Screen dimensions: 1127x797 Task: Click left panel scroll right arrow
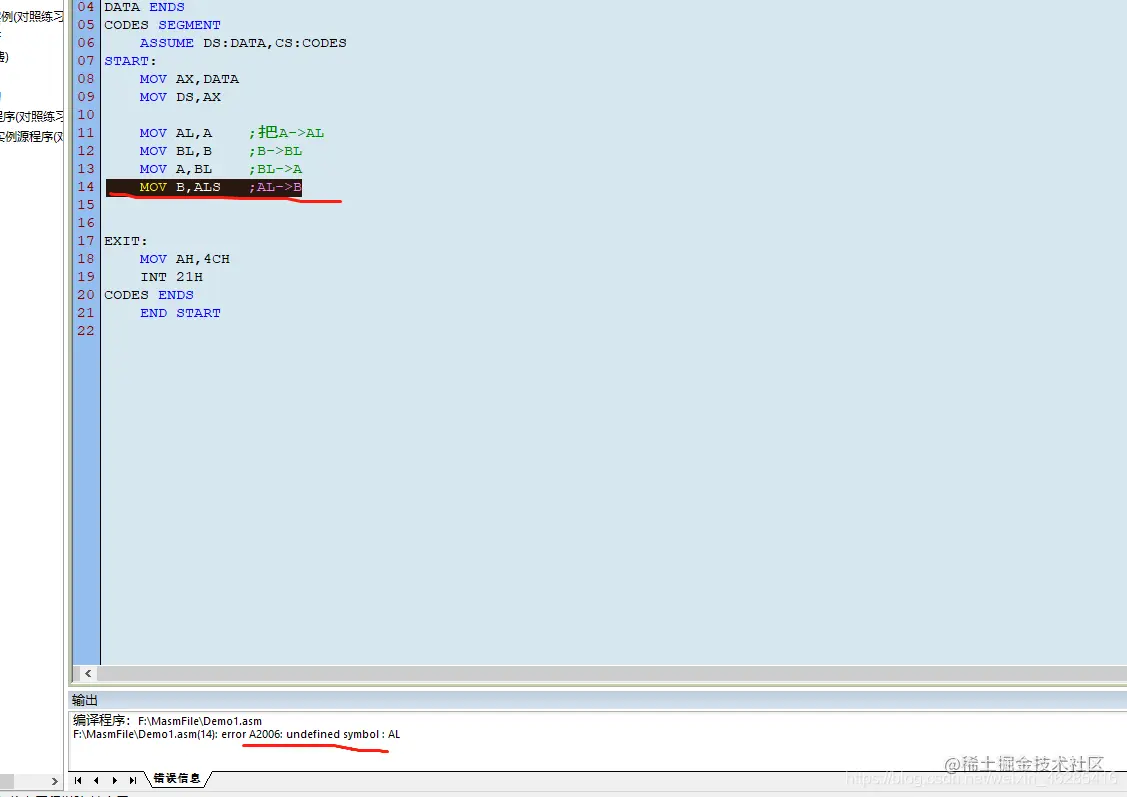[55, 781]
